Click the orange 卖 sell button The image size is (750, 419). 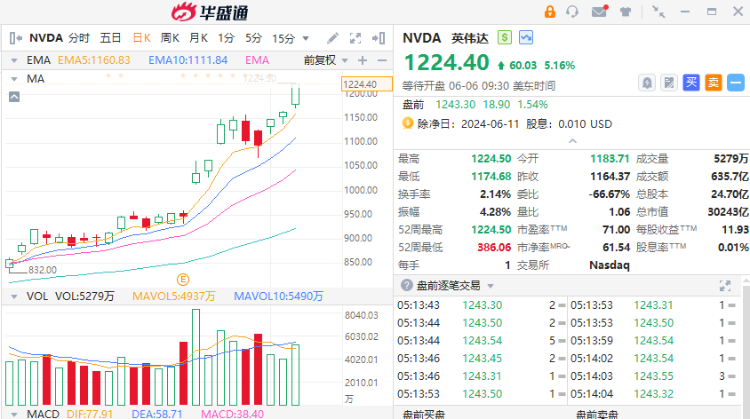[713, 83]
